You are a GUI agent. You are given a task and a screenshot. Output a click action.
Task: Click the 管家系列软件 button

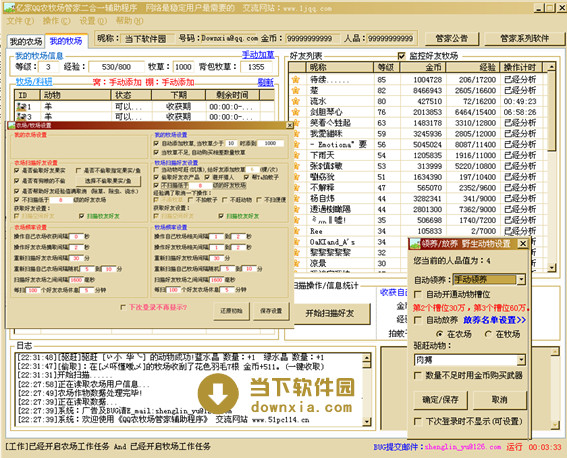[524, 38]
